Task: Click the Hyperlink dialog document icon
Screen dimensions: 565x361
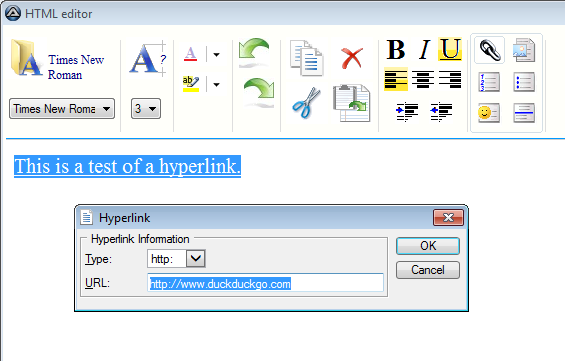Action: (86, 217)
